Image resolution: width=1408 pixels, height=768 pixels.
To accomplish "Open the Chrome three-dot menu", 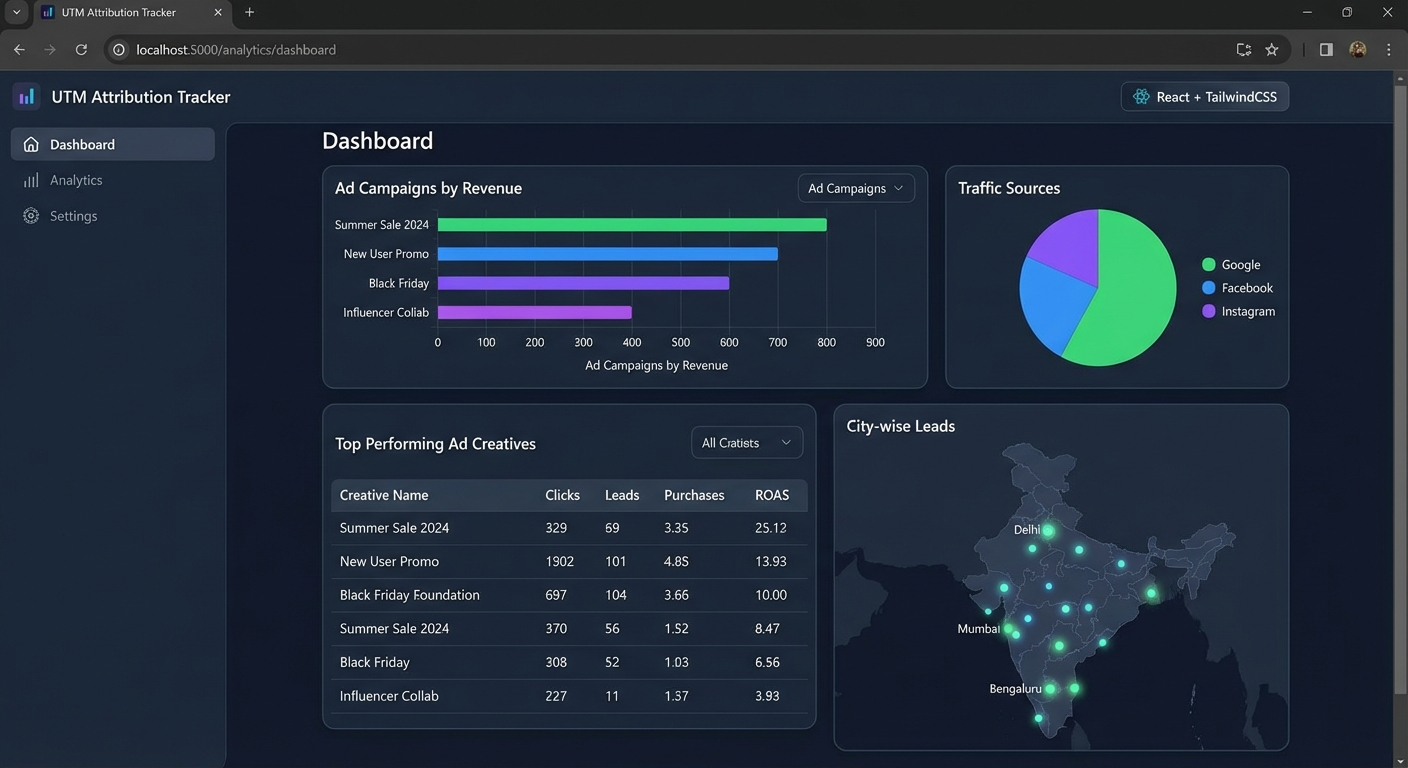I will click(x=1389, y=50).
